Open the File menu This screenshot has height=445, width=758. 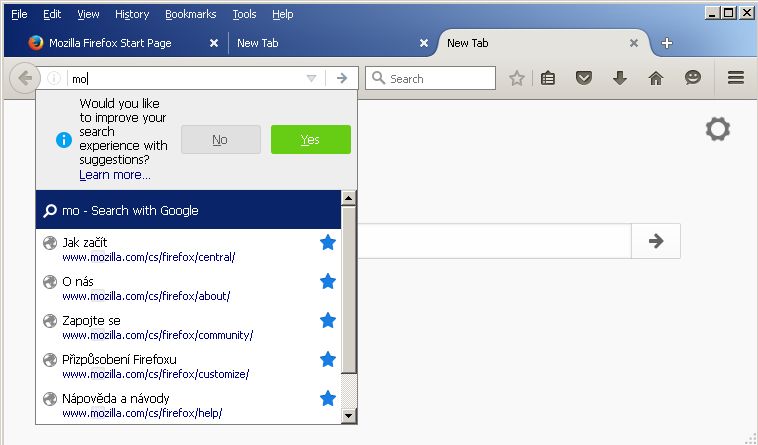(x=19, y=14)
